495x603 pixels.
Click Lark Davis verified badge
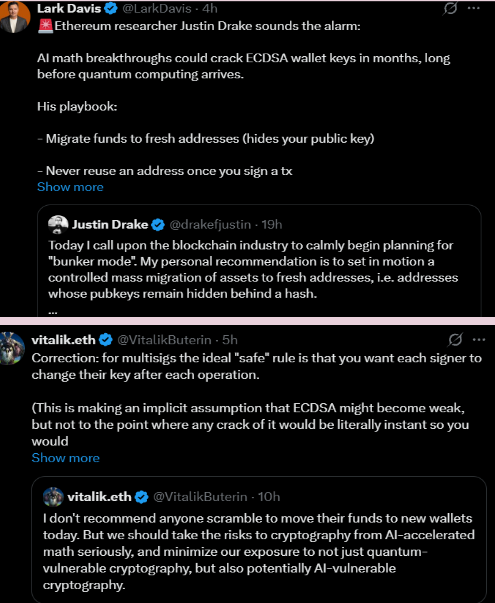111,8
